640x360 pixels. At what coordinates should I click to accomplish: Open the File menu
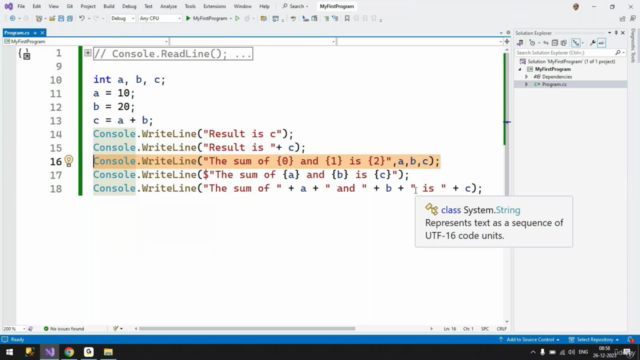(x=21, y=6)
